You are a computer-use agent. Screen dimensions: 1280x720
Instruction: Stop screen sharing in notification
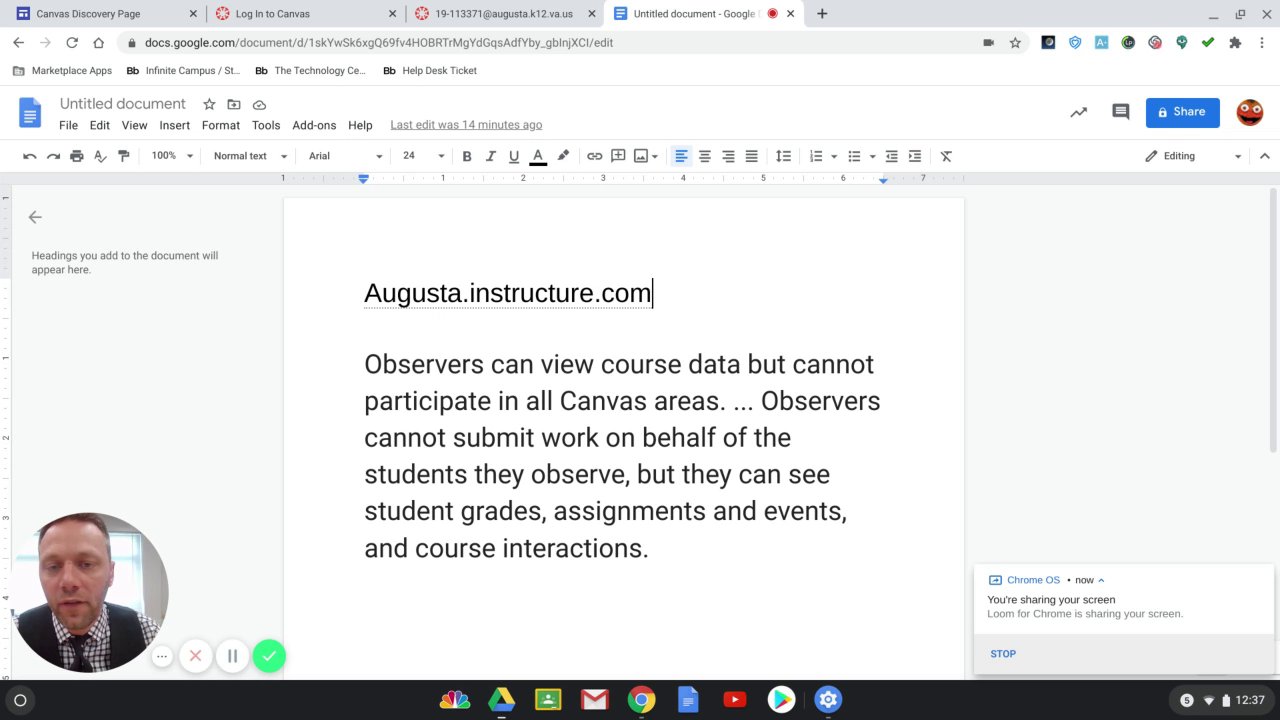(x=1003, y=654)
